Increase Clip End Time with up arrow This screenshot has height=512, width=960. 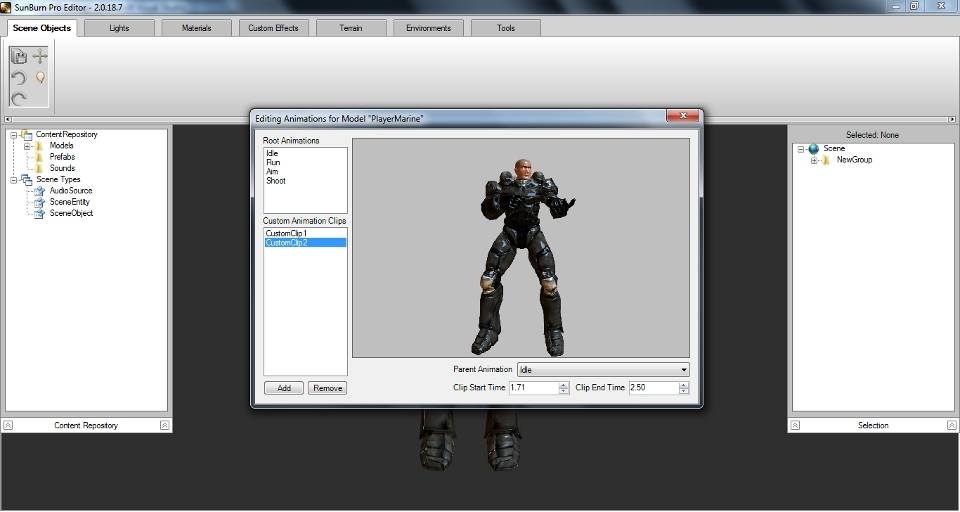point(684,385)
